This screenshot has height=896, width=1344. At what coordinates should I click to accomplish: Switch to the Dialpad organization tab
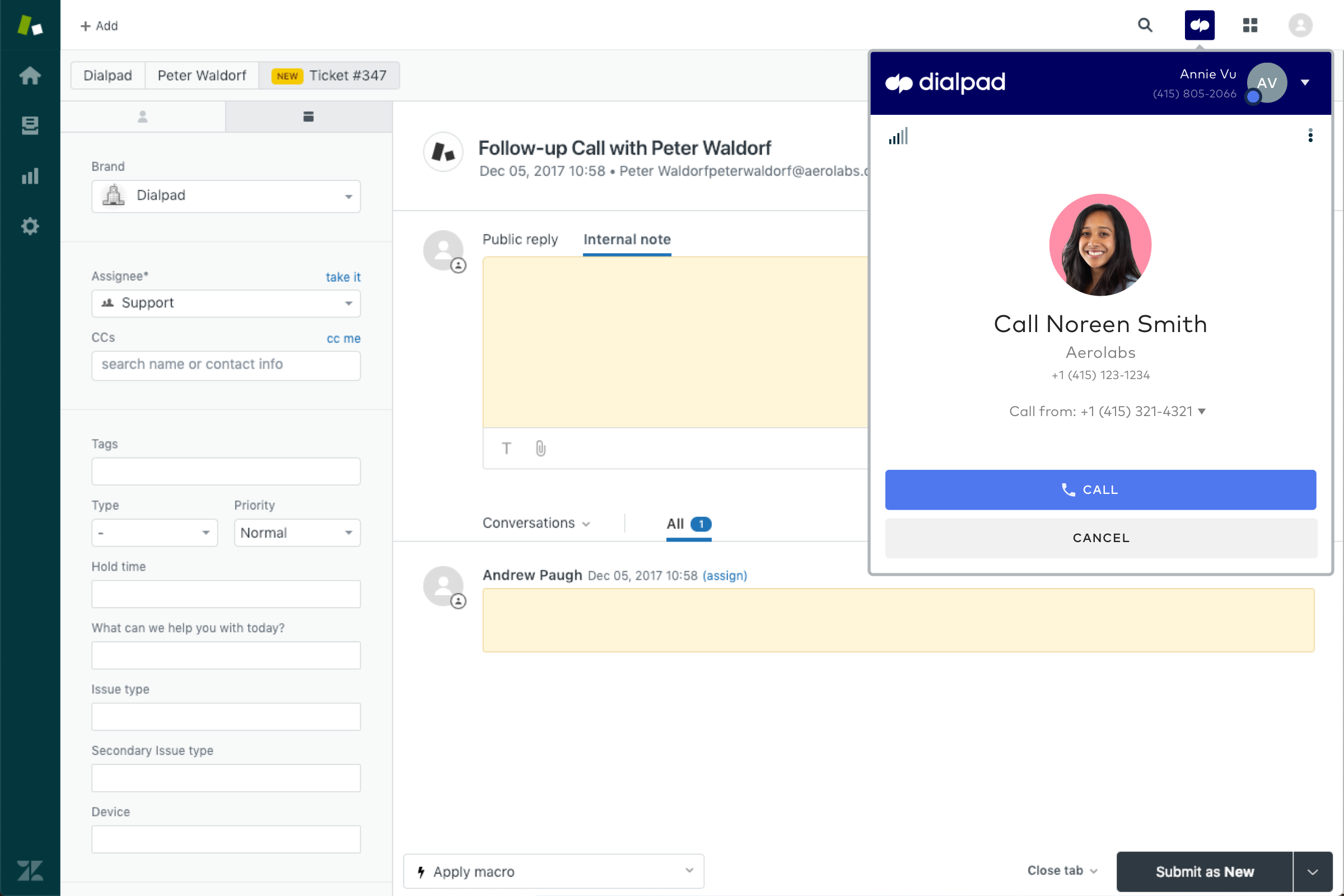(x=108, y=76)
